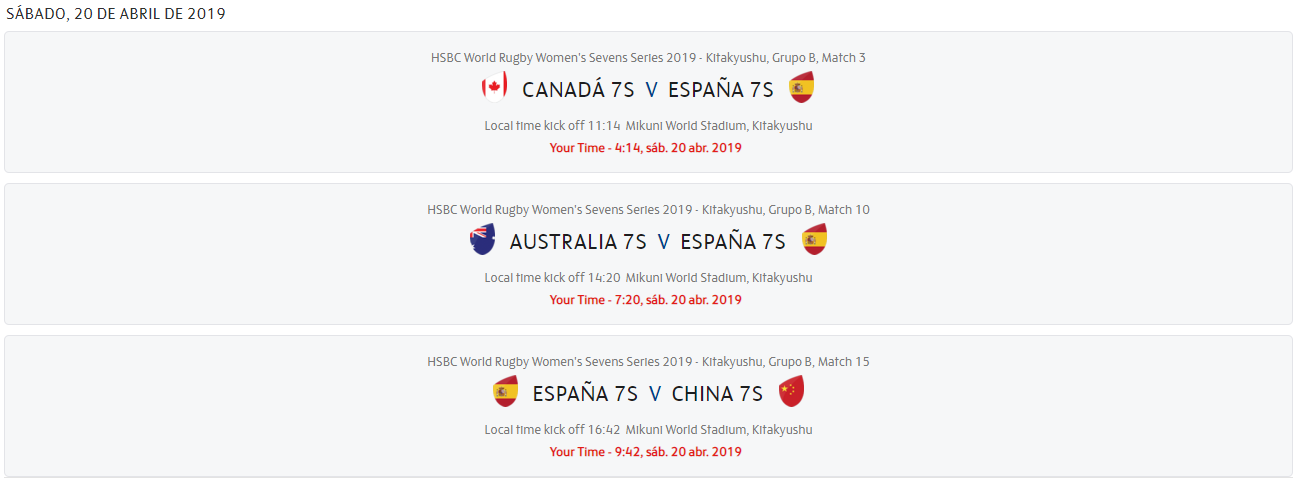Click the Grupo B, Match 15 tournament title
The width and height of the screenshot is (1298, 483).
tap(648, 362)
